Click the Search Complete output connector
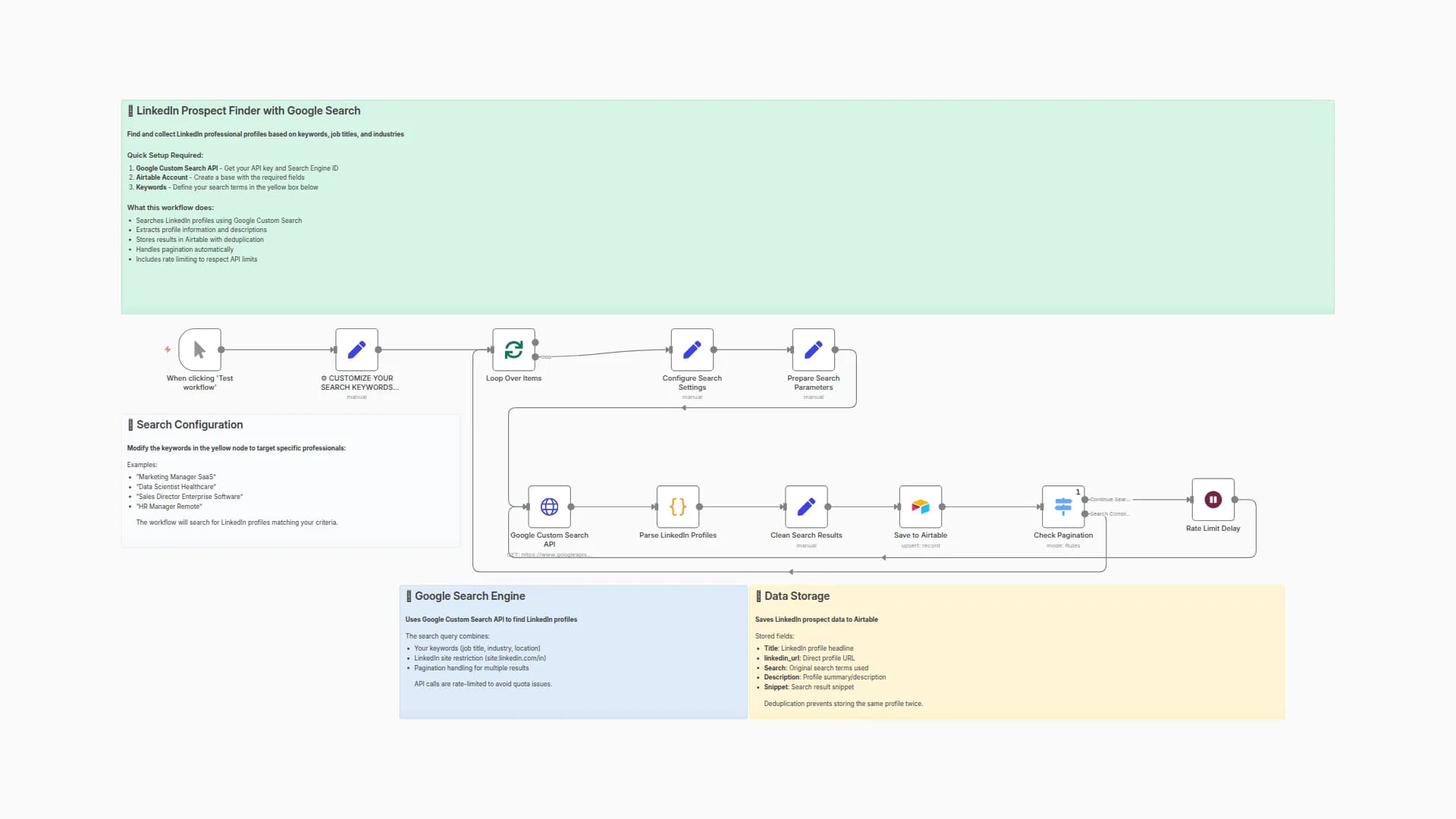Image resolution: width=1456 pixels, height=819 pixels. [1084, 513]
